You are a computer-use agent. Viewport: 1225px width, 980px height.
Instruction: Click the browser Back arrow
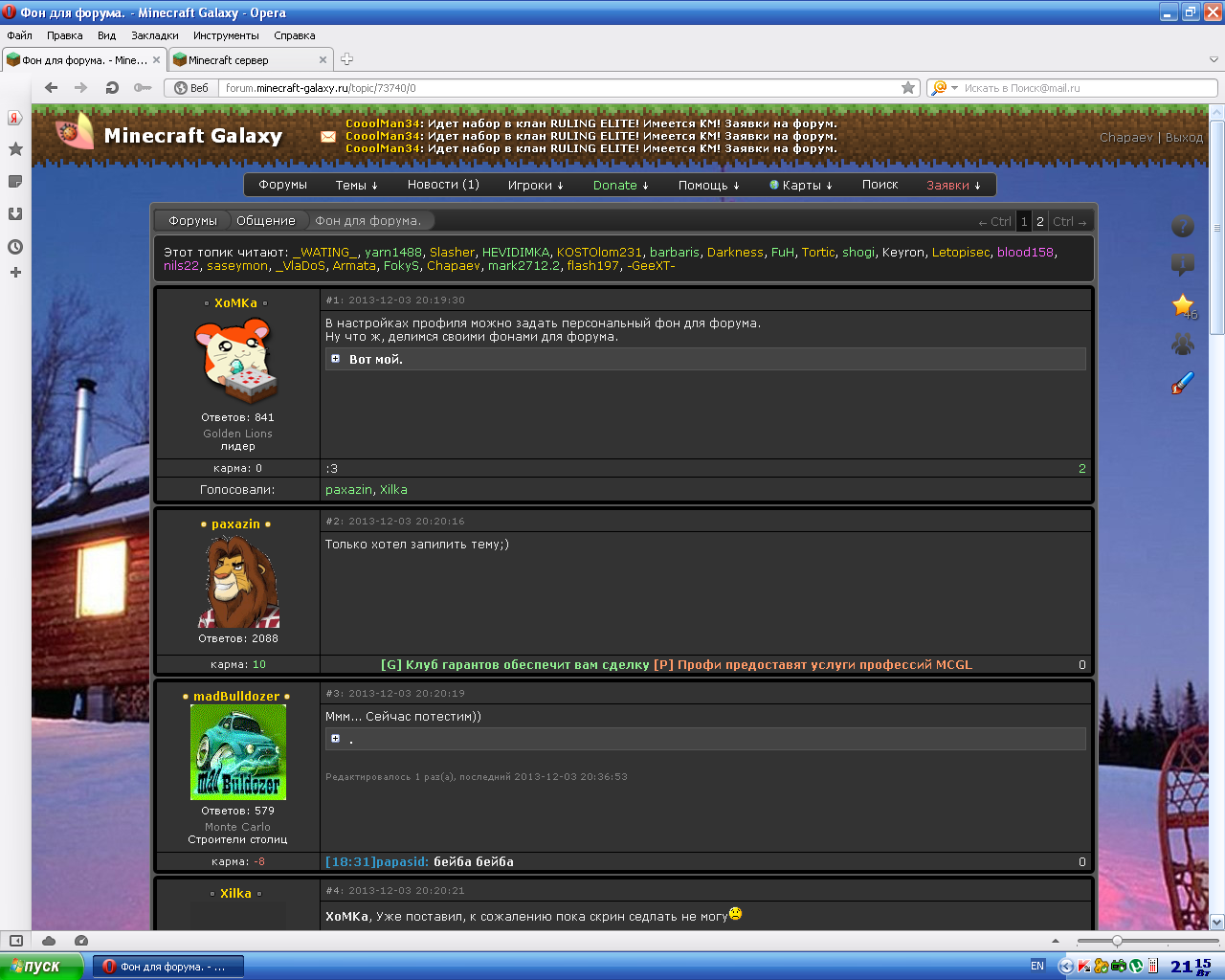click(52, 87)
